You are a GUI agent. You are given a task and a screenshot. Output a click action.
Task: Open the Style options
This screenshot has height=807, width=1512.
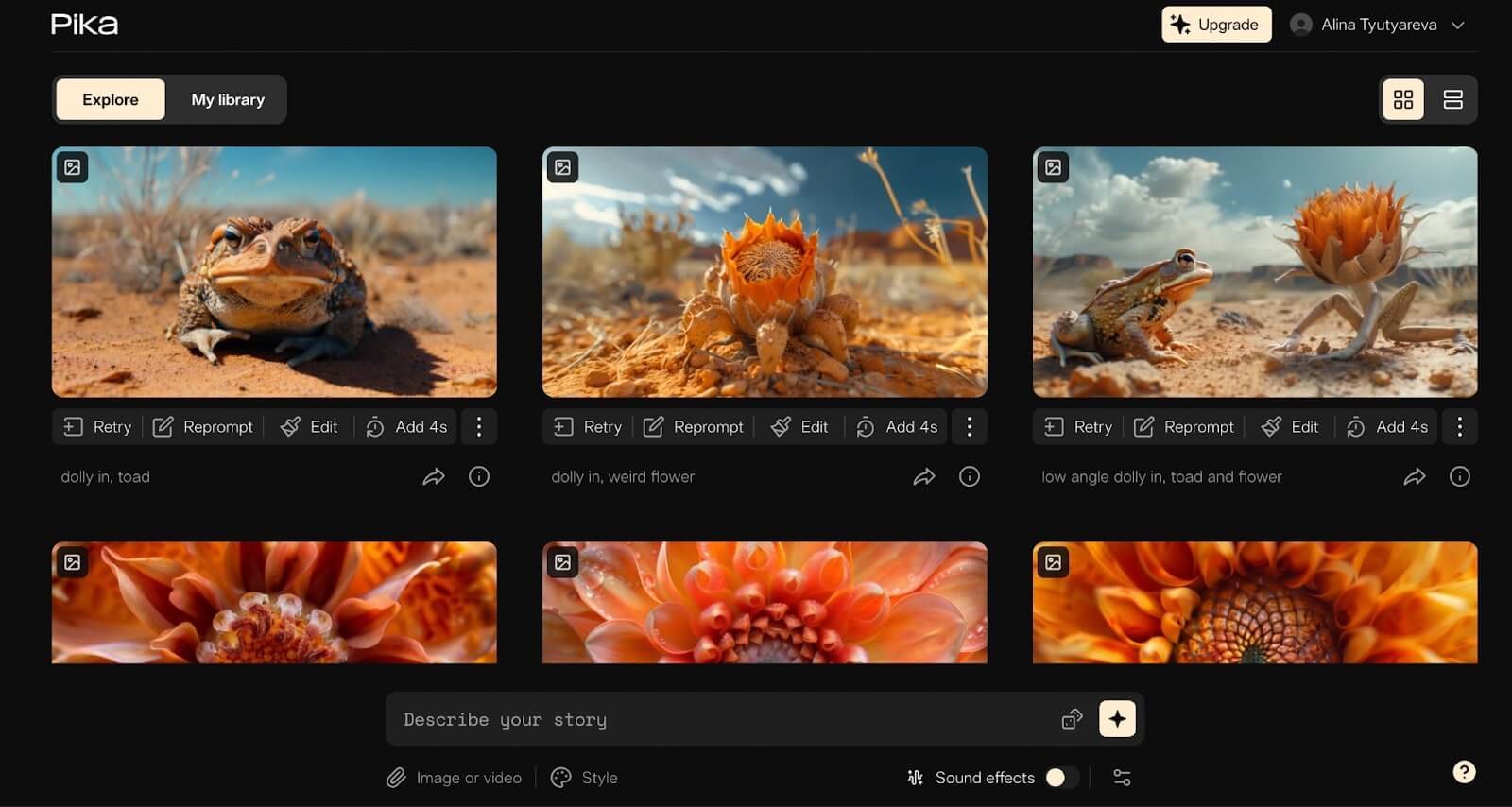click(584, 778)
